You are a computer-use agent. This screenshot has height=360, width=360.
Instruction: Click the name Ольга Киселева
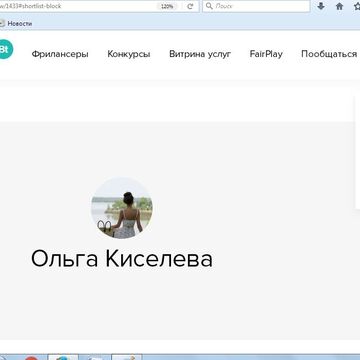pos(122,259)
